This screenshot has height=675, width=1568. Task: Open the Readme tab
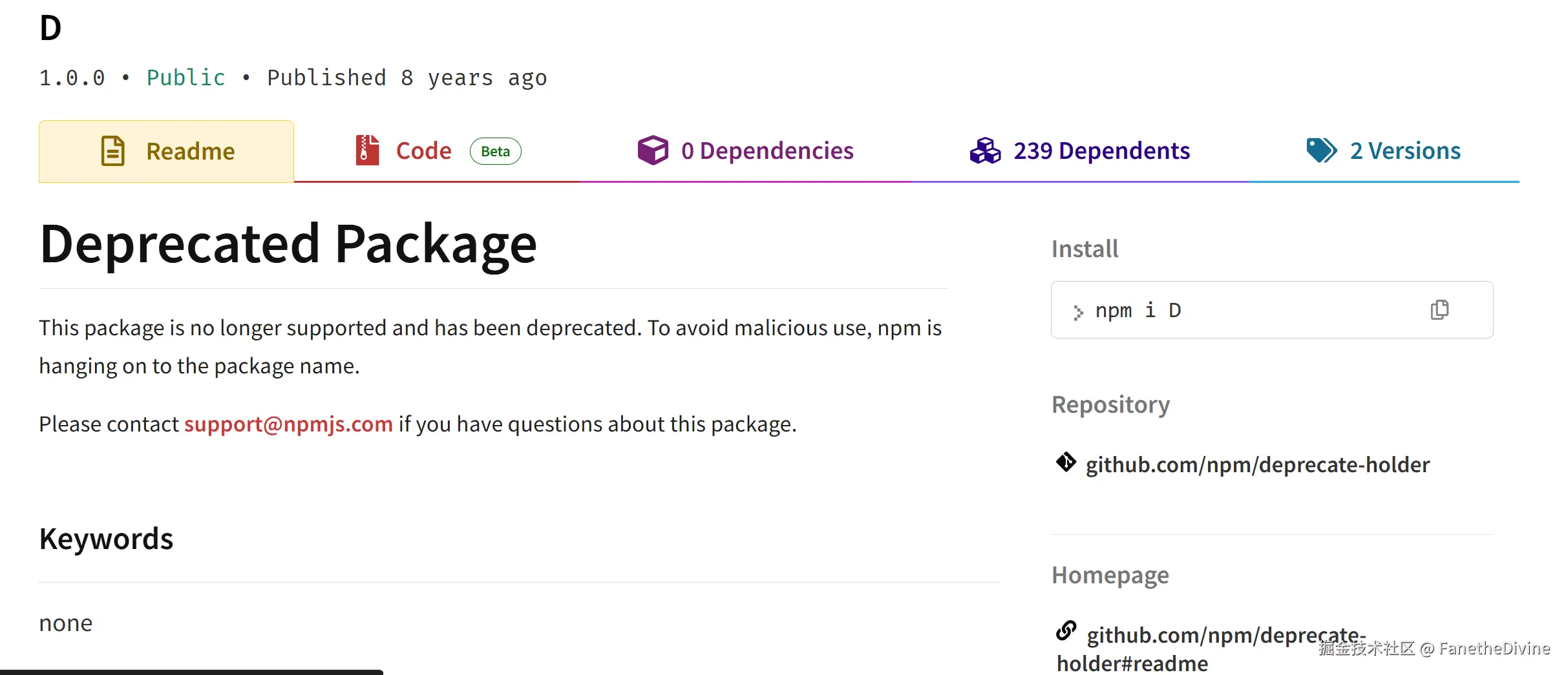pyautogui.click(x=190, y=151)
